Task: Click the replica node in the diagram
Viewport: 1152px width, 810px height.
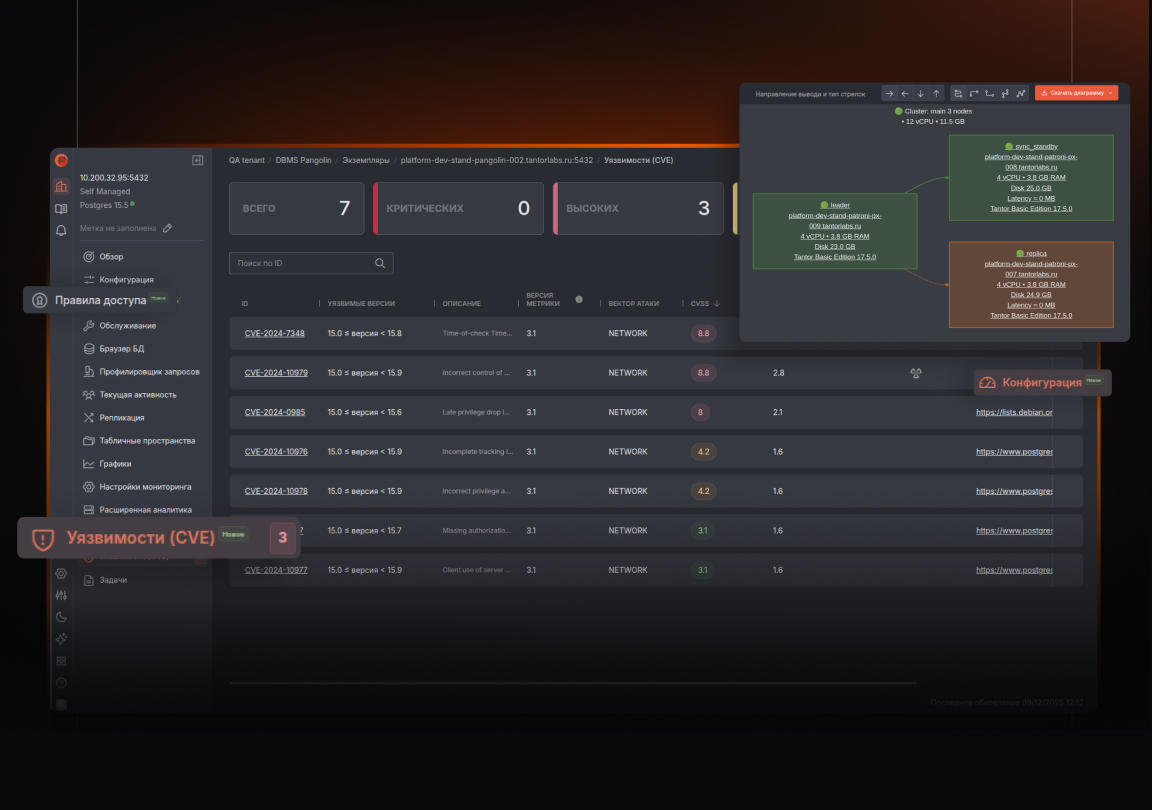Action: click(x=1032, y=284)
